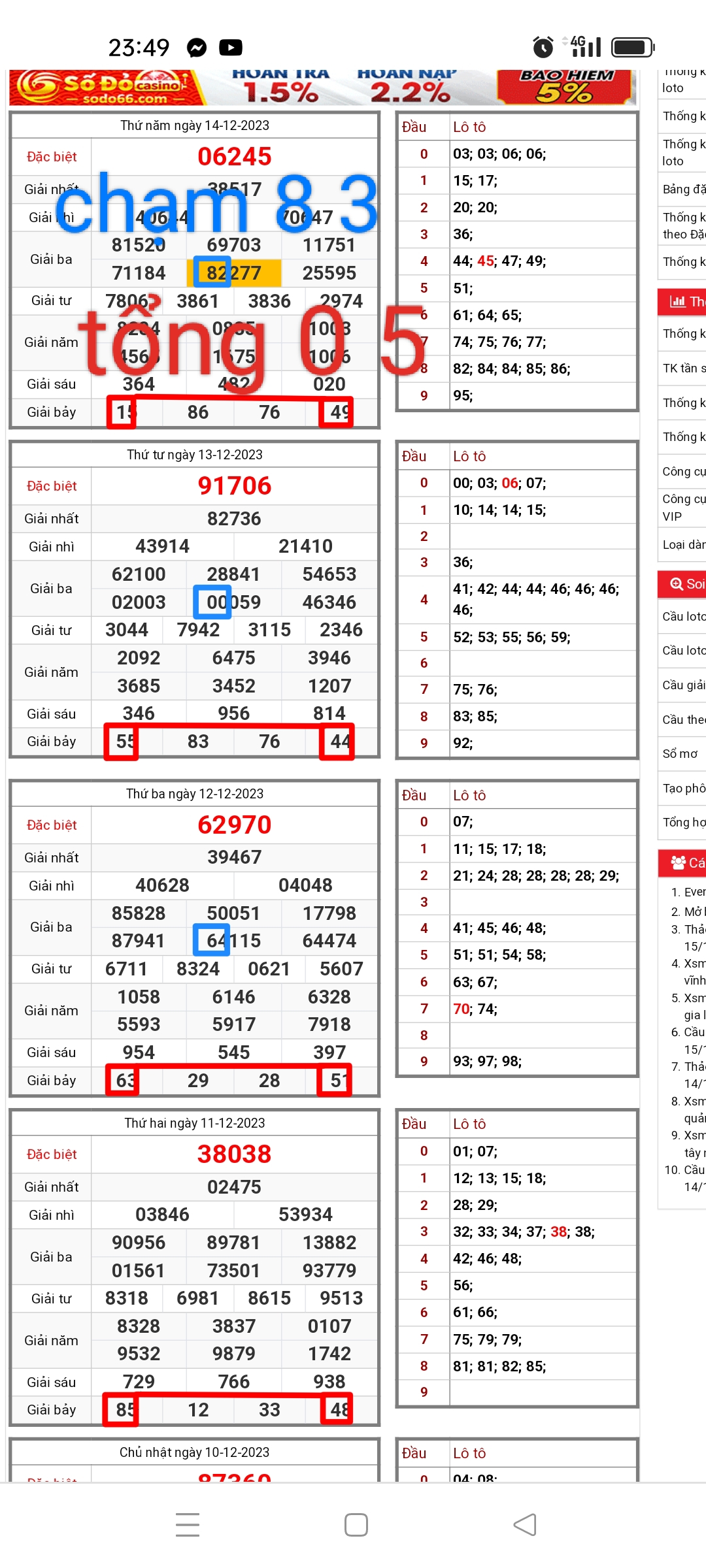Viewport: 706px width, 1568px height.
Task: Open 'Loại dàn' sidebar link
Action: click(683, 544)
